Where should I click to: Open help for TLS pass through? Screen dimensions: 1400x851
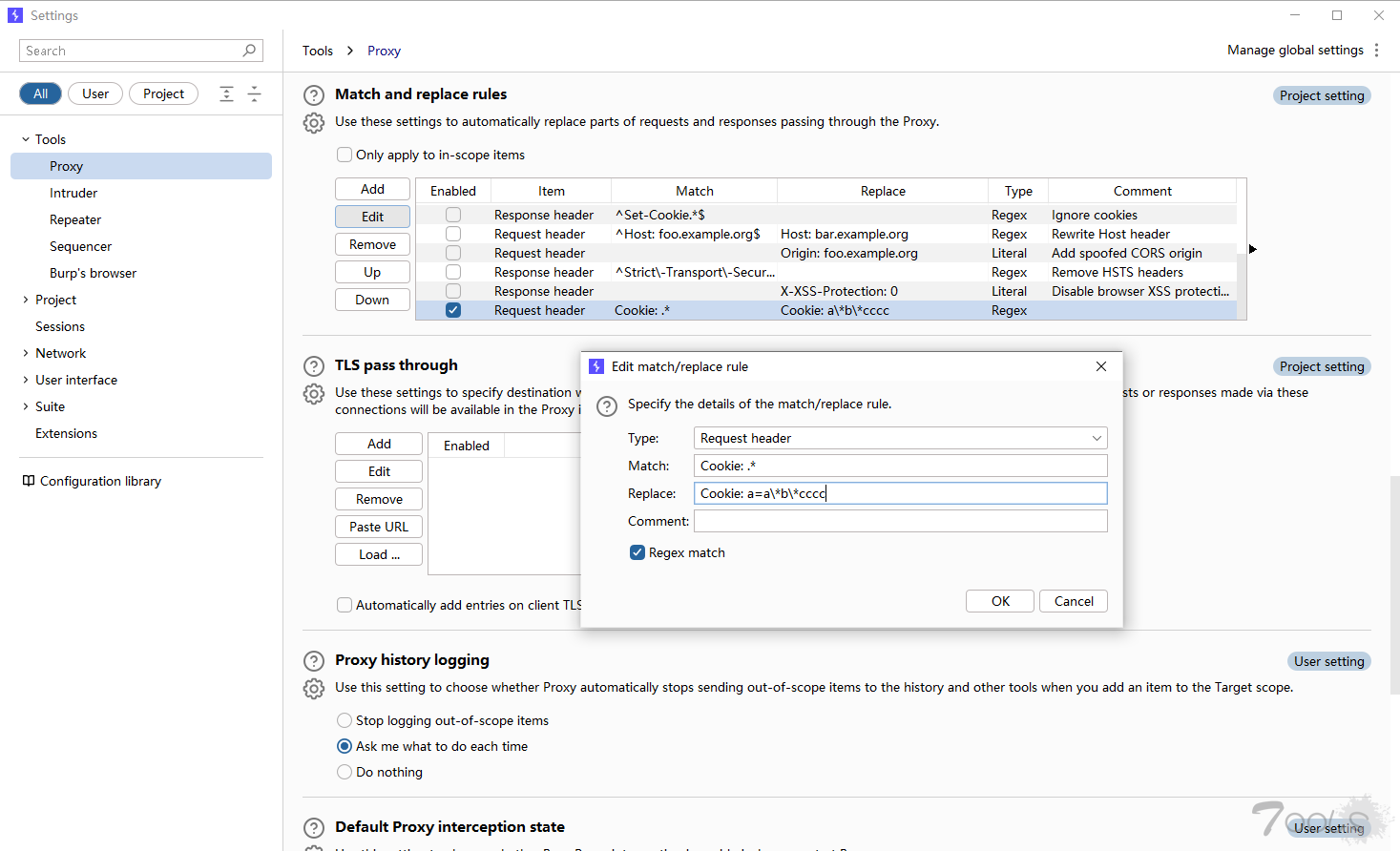click(314, 366)
